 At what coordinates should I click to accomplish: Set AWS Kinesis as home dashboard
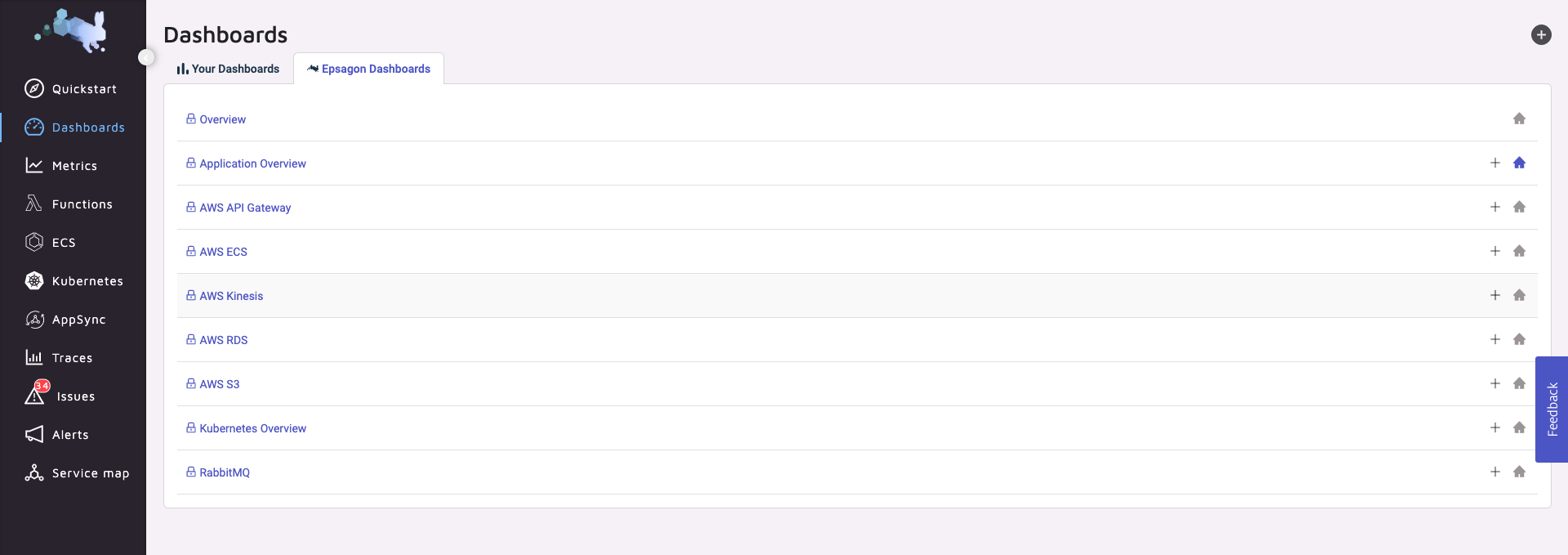coord(1519,295)
